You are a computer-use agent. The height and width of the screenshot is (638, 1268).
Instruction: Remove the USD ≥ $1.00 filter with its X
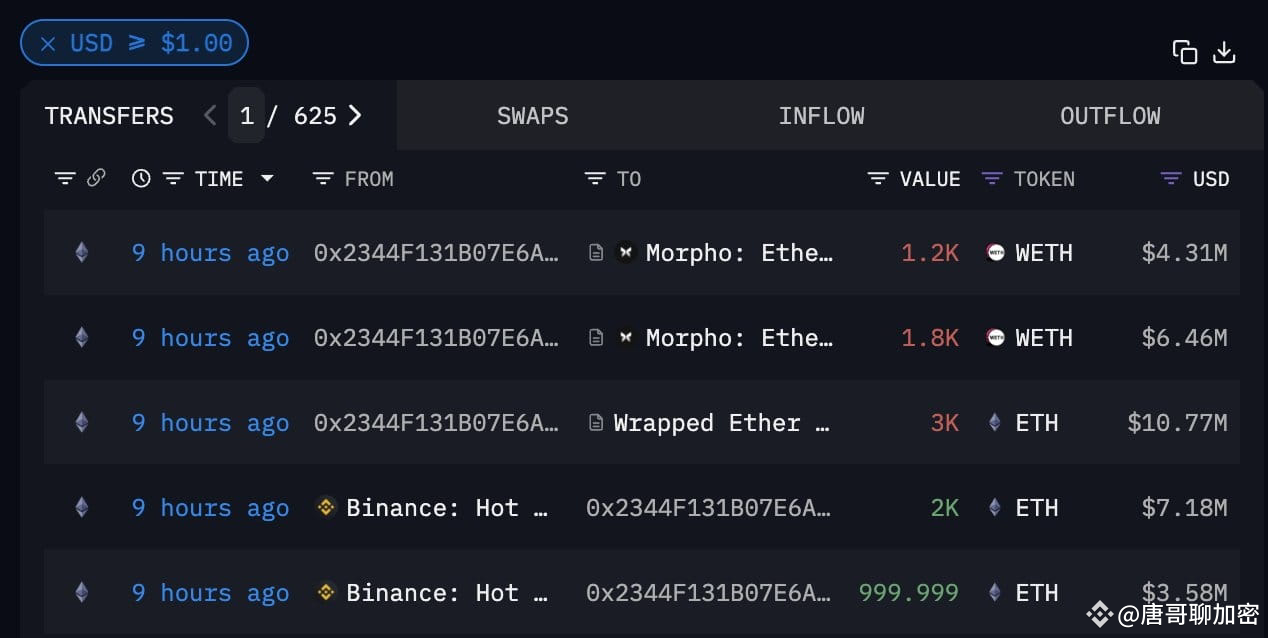[47, 42]
